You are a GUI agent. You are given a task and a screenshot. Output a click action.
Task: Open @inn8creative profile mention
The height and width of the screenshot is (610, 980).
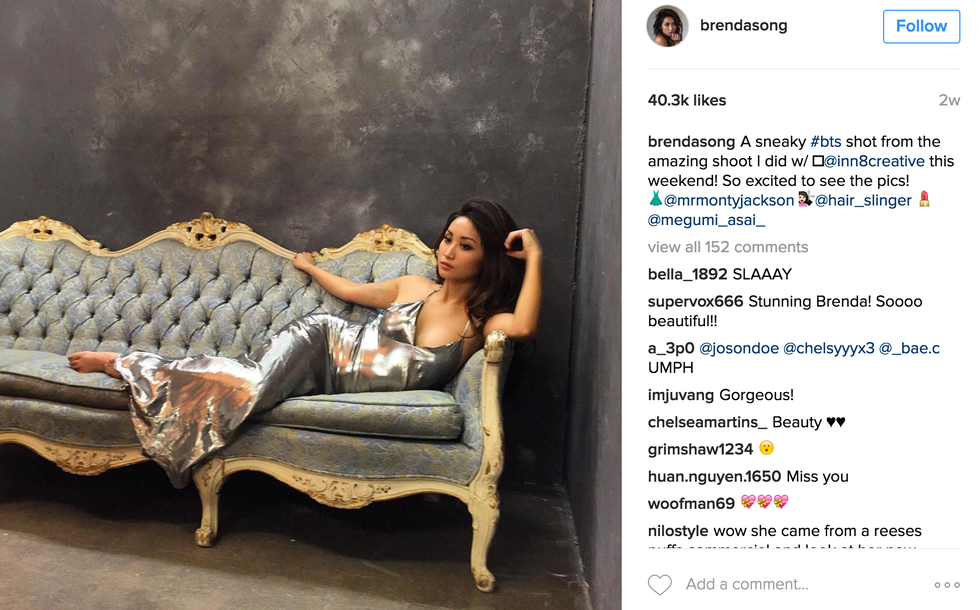tap(874, 161)
